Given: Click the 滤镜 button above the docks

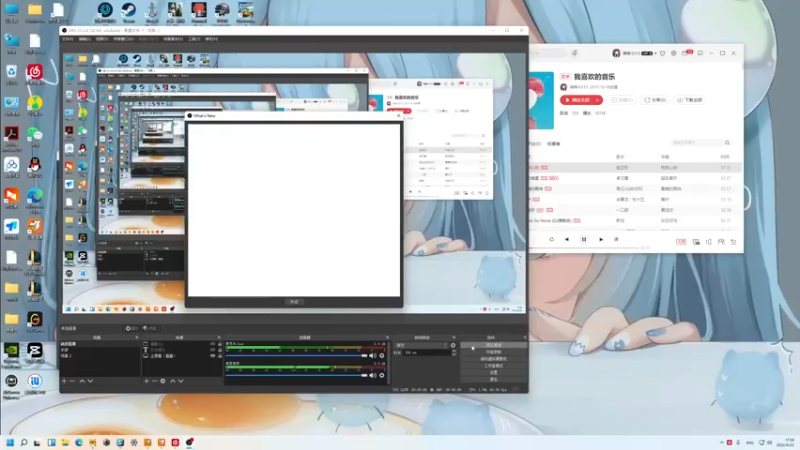Looking at the screenshot, I should click(150, 329).
